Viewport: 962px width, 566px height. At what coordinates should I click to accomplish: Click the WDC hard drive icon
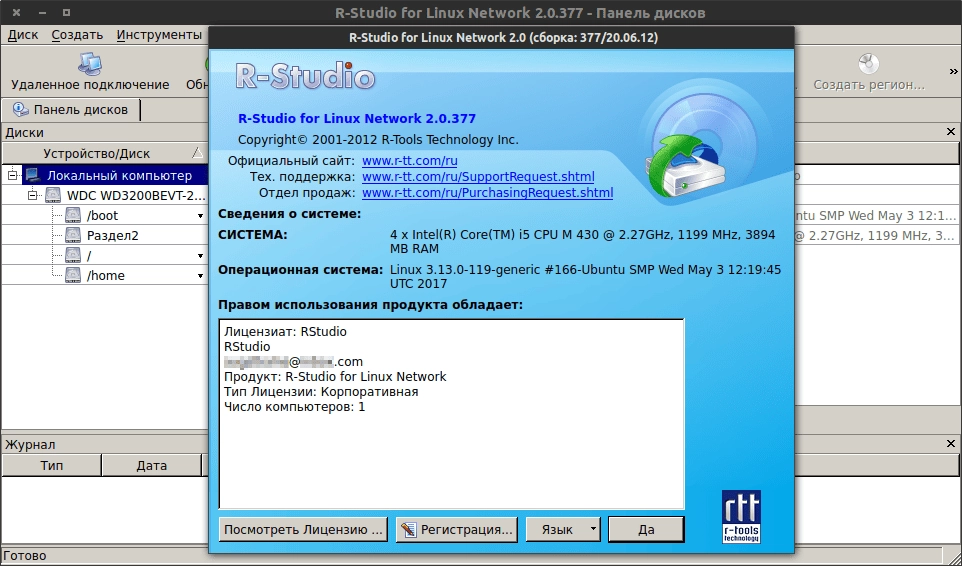(x=53, y=196)
